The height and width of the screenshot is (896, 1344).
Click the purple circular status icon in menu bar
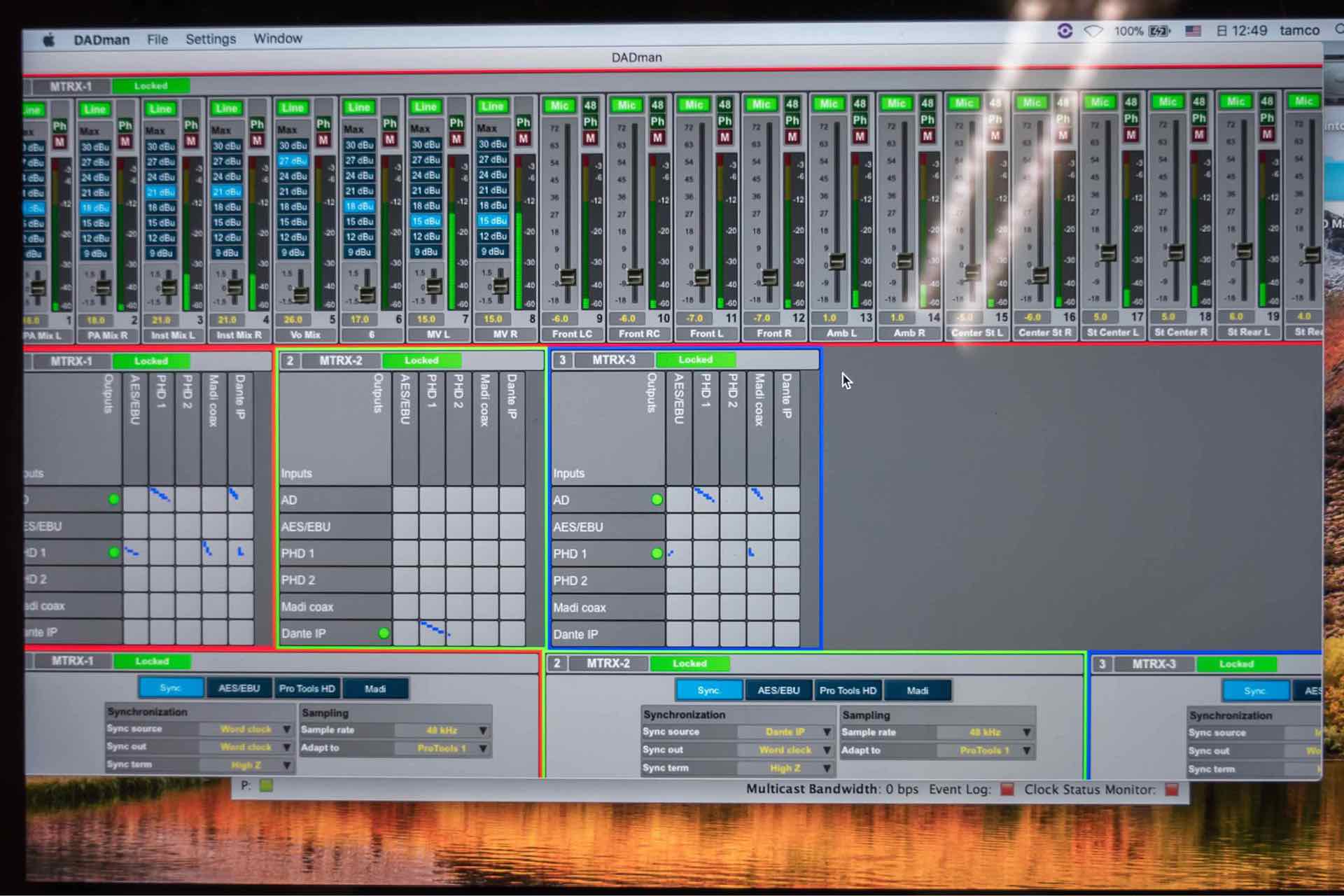tap(1065, 31)
